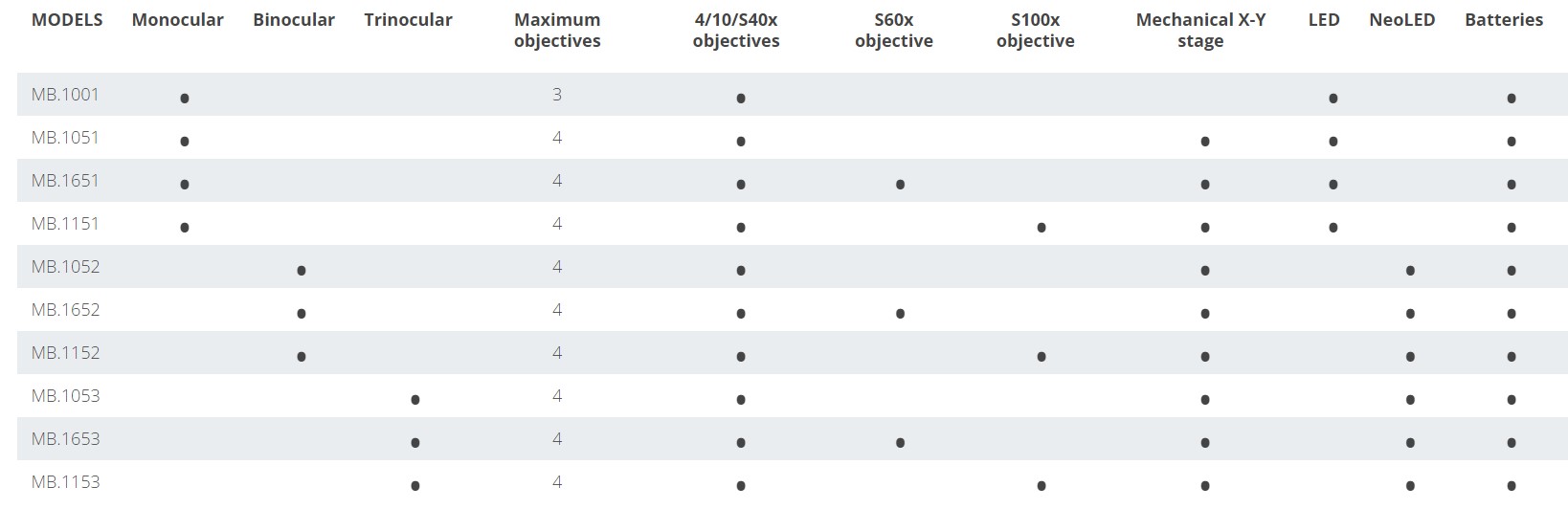Click the Batteries dot for MB.1653
This screenshot has width=1568, height=509.
pos(1512,443)
